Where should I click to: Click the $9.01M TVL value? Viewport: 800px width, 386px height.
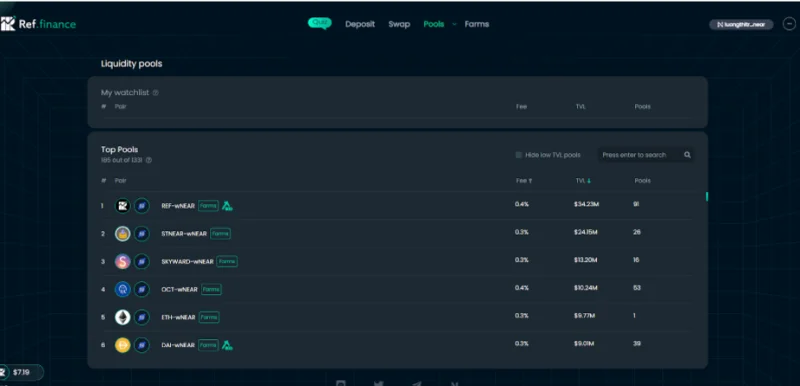pyautogui.click(x=584, y=344)
